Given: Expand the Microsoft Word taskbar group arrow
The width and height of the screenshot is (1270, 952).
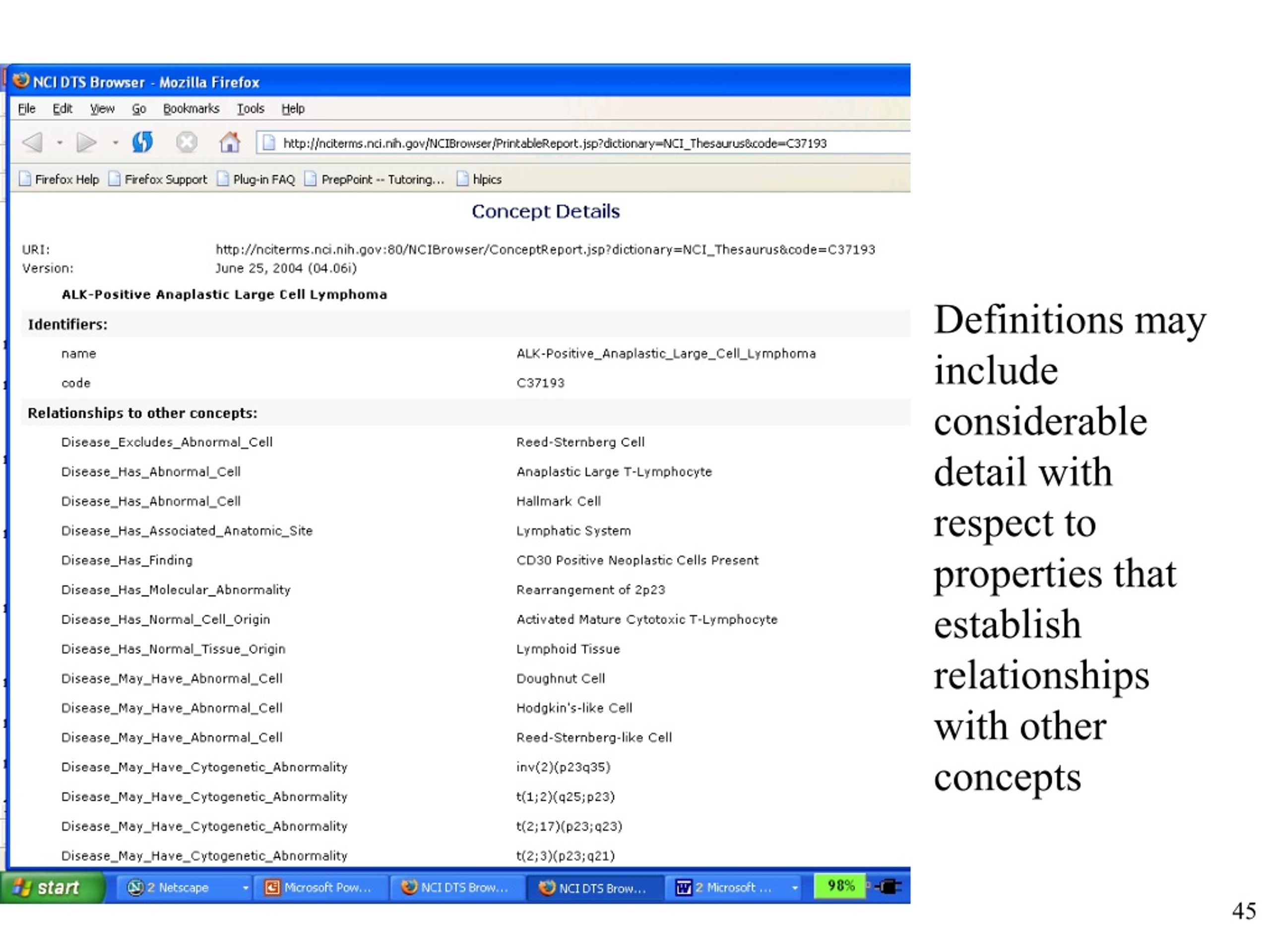Looking at the screenshot, I should click(x=795, y=888).
